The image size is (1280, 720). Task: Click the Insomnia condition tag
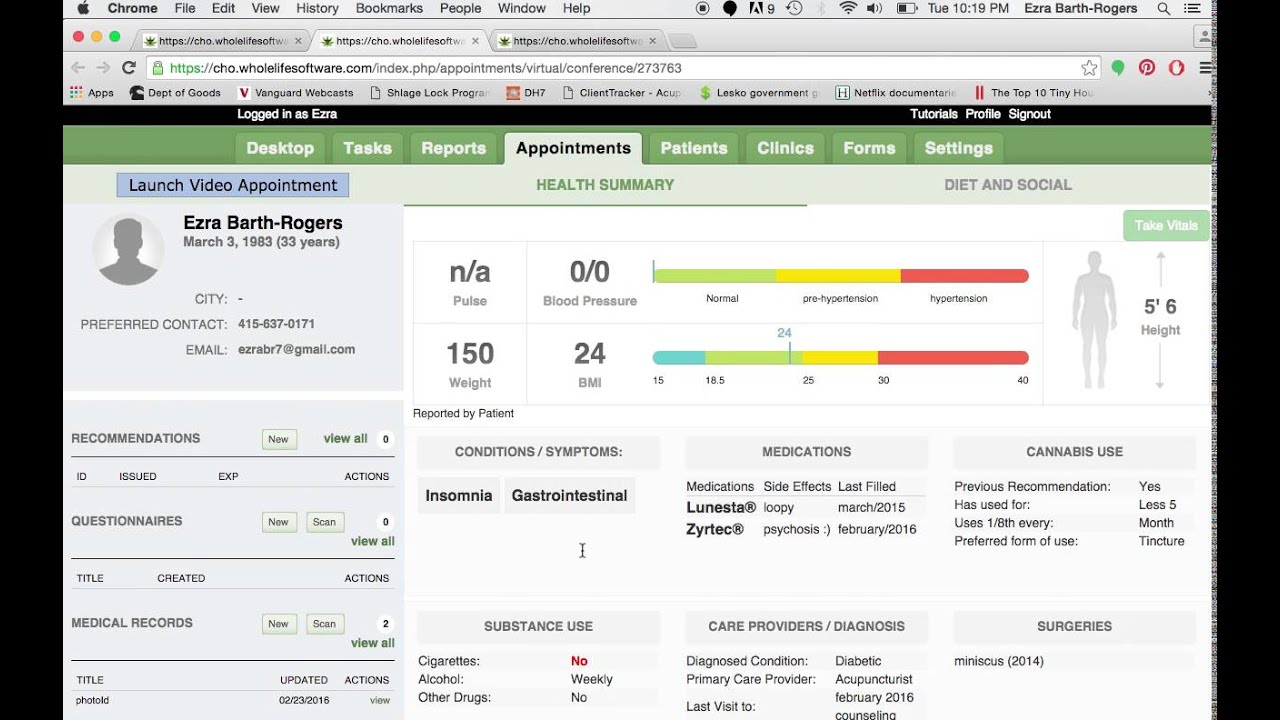(459, 495)
